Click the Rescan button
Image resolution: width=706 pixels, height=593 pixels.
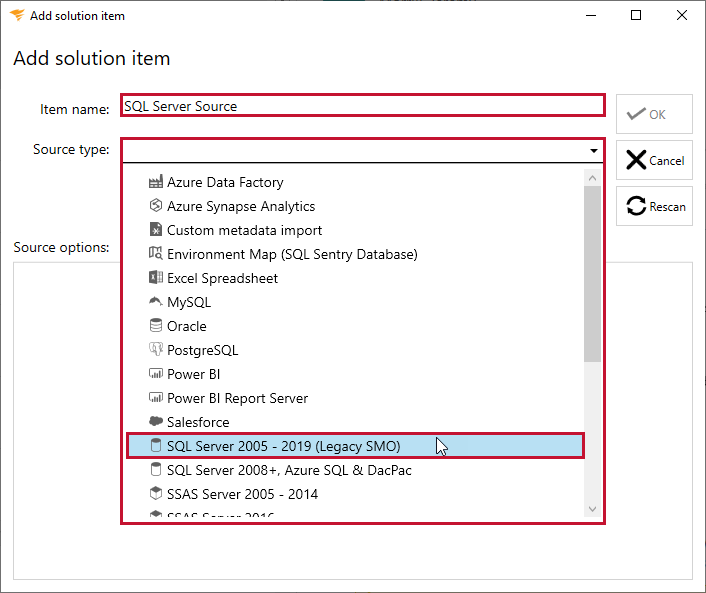point(654,206)
